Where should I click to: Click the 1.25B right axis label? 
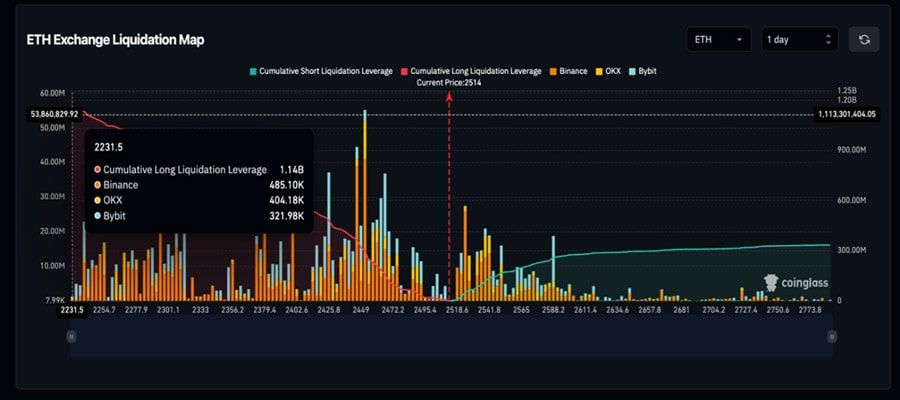(x=847, y=91)
